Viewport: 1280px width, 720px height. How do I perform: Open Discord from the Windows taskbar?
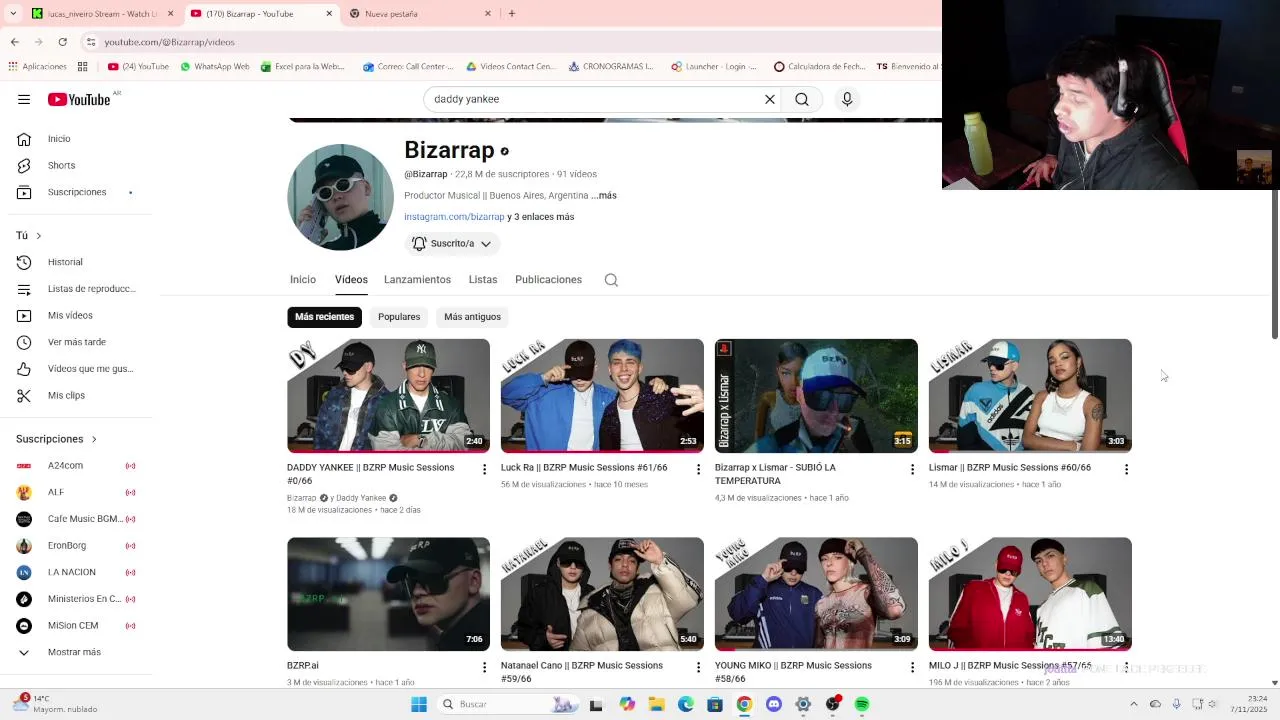click(x=773, y=704)
